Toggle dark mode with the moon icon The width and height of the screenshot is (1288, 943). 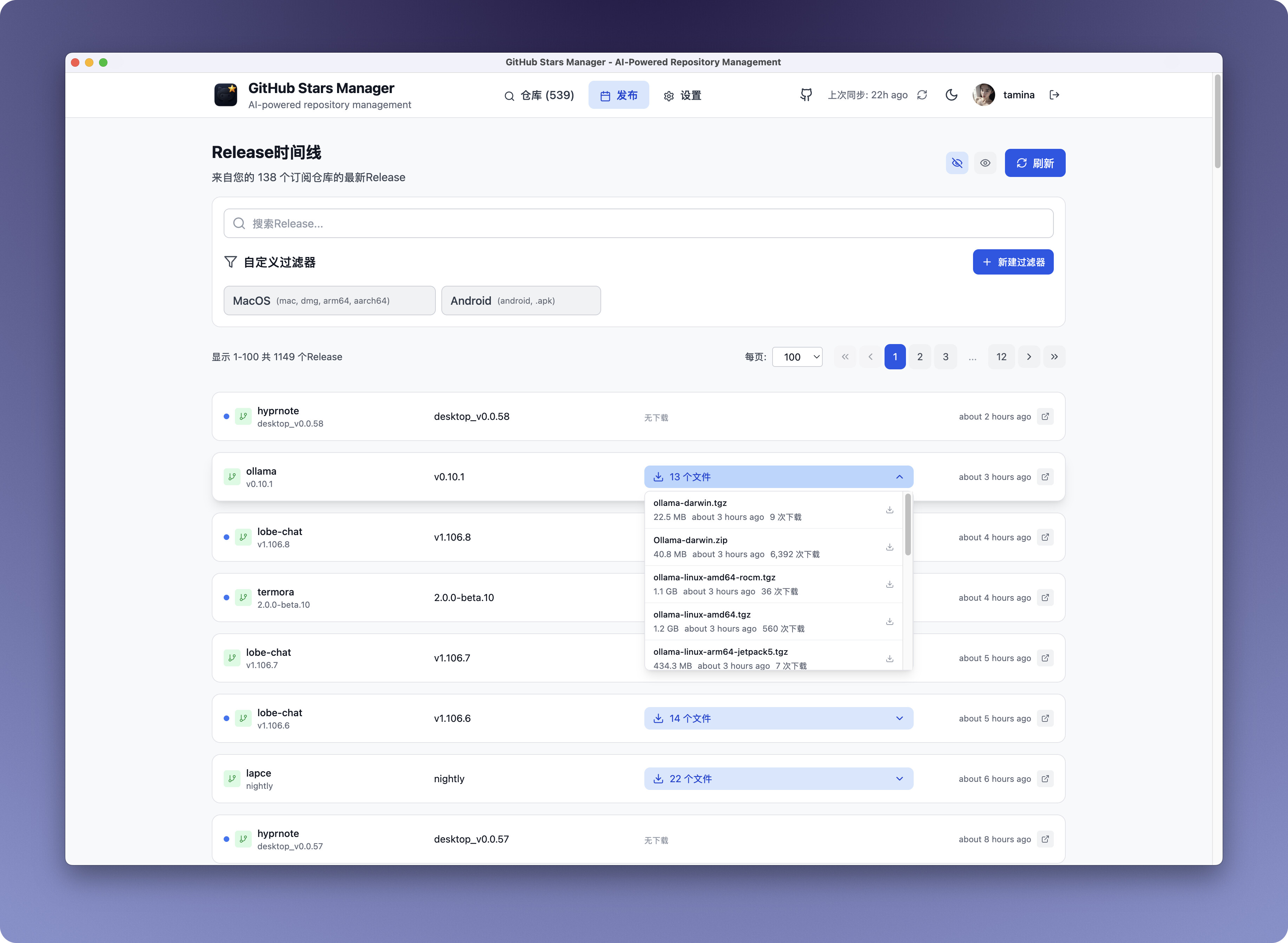coord(951,95)
